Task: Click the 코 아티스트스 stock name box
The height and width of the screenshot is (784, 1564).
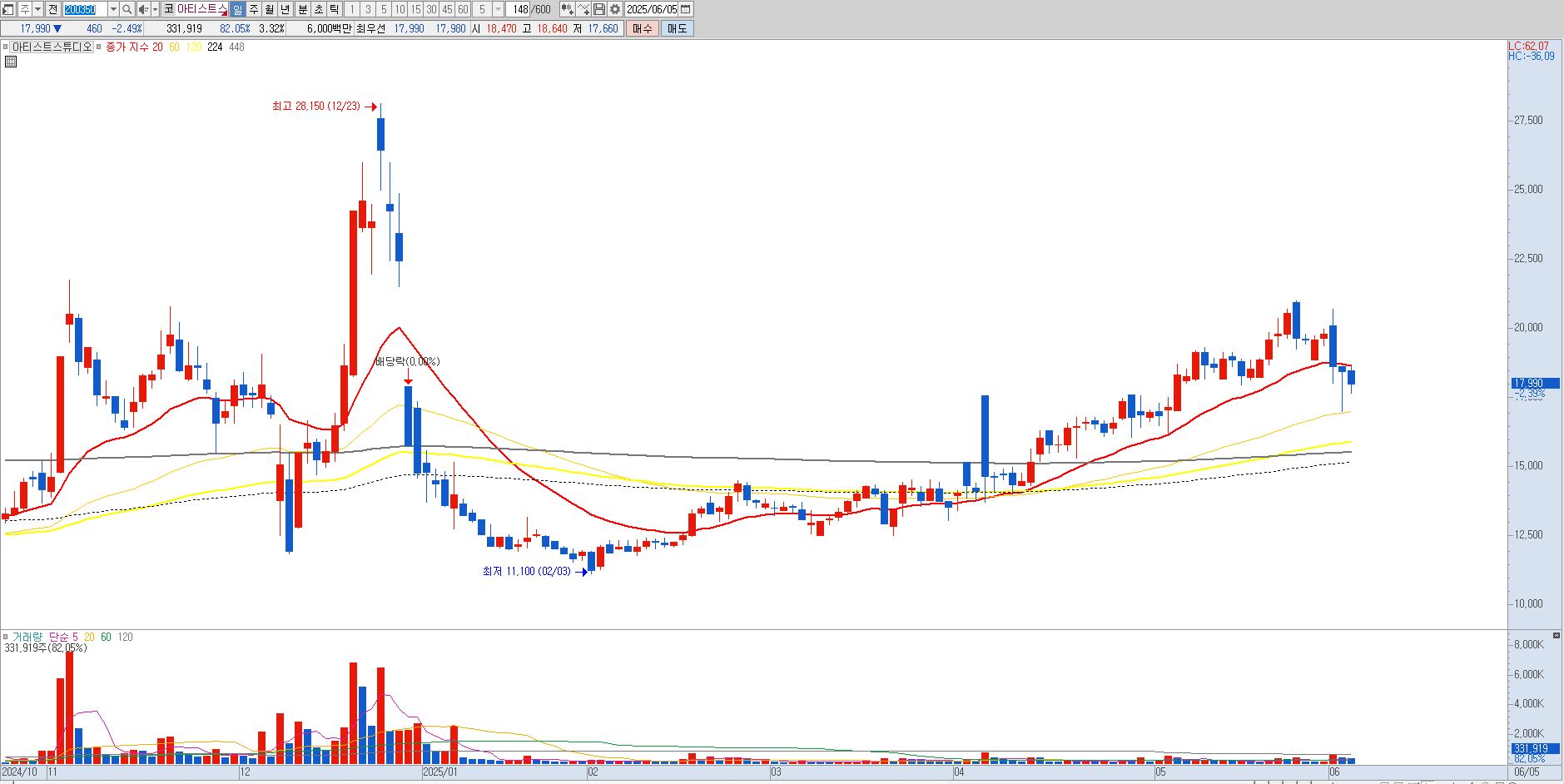Action: (x=195, y=9)
